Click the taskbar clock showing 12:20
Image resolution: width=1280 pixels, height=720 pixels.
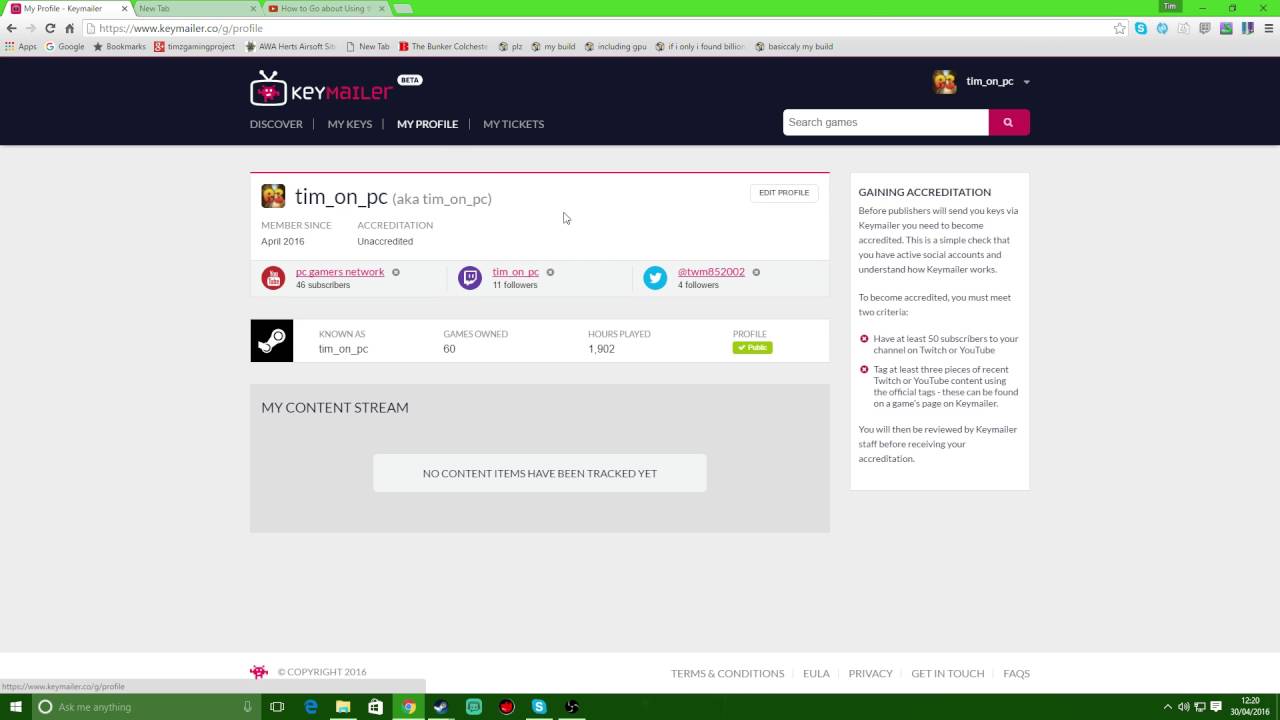coord(1250,706)
